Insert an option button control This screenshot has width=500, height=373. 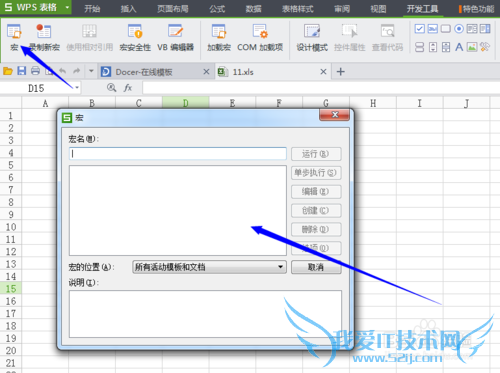[459, 29]
